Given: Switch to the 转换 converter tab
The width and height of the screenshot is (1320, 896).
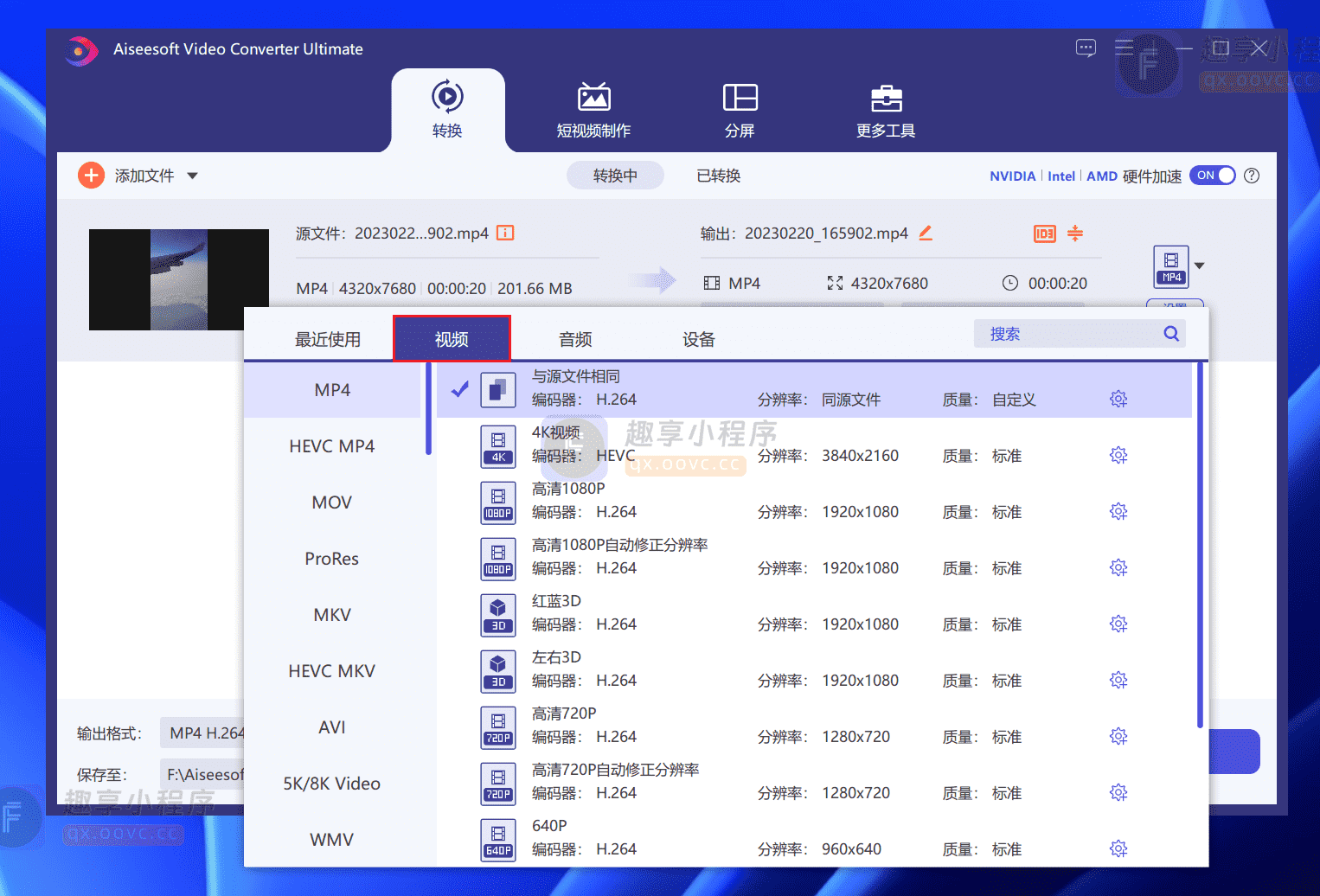Looking at the screenshot, I should (447, 110).
